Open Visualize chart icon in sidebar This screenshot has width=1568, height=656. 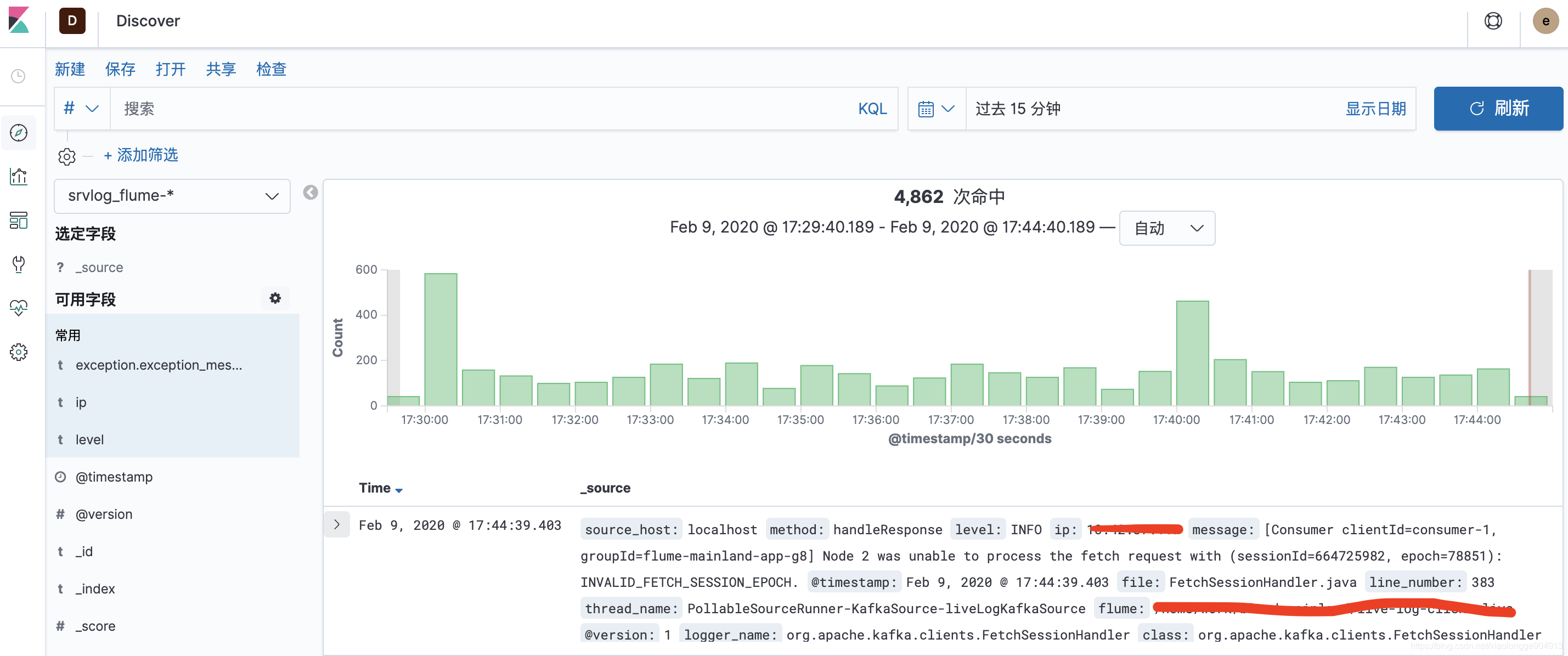[x=19, y=177]
